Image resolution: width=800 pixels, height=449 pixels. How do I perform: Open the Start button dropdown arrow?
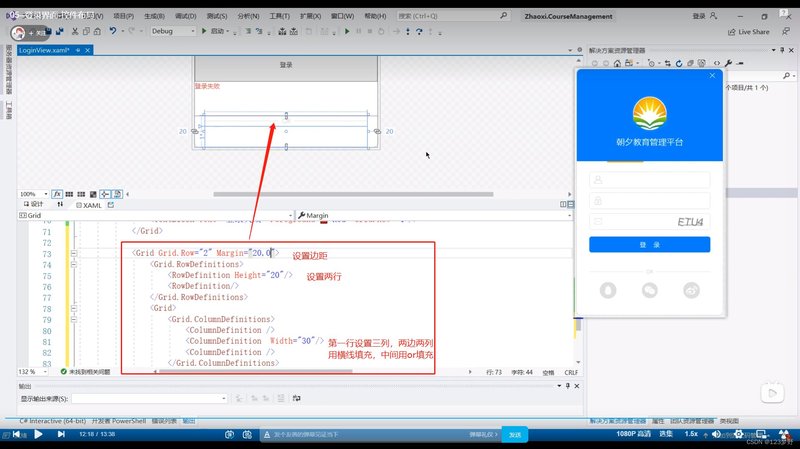[228, 32]
